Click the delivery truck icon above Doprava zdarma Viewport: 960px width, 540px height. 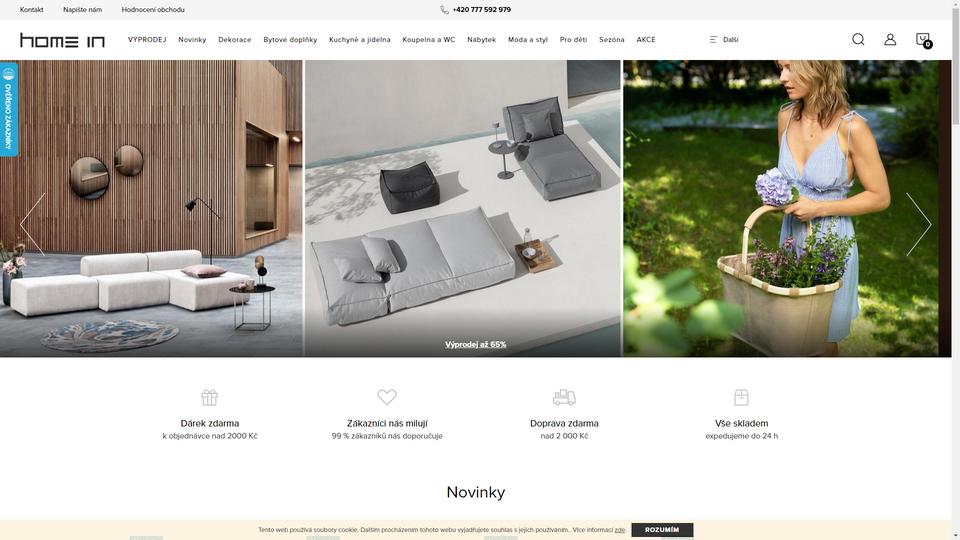pos(564,397)
